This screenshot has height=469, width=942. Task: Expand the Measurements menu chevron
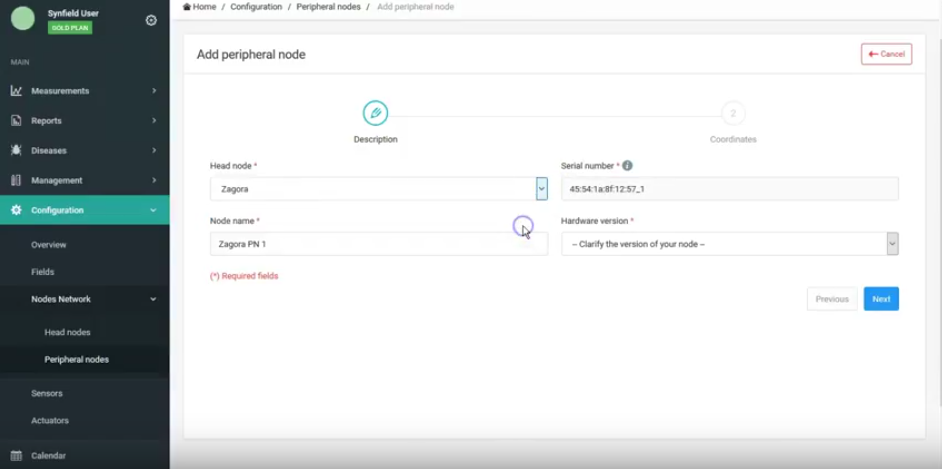pos(153,91)
